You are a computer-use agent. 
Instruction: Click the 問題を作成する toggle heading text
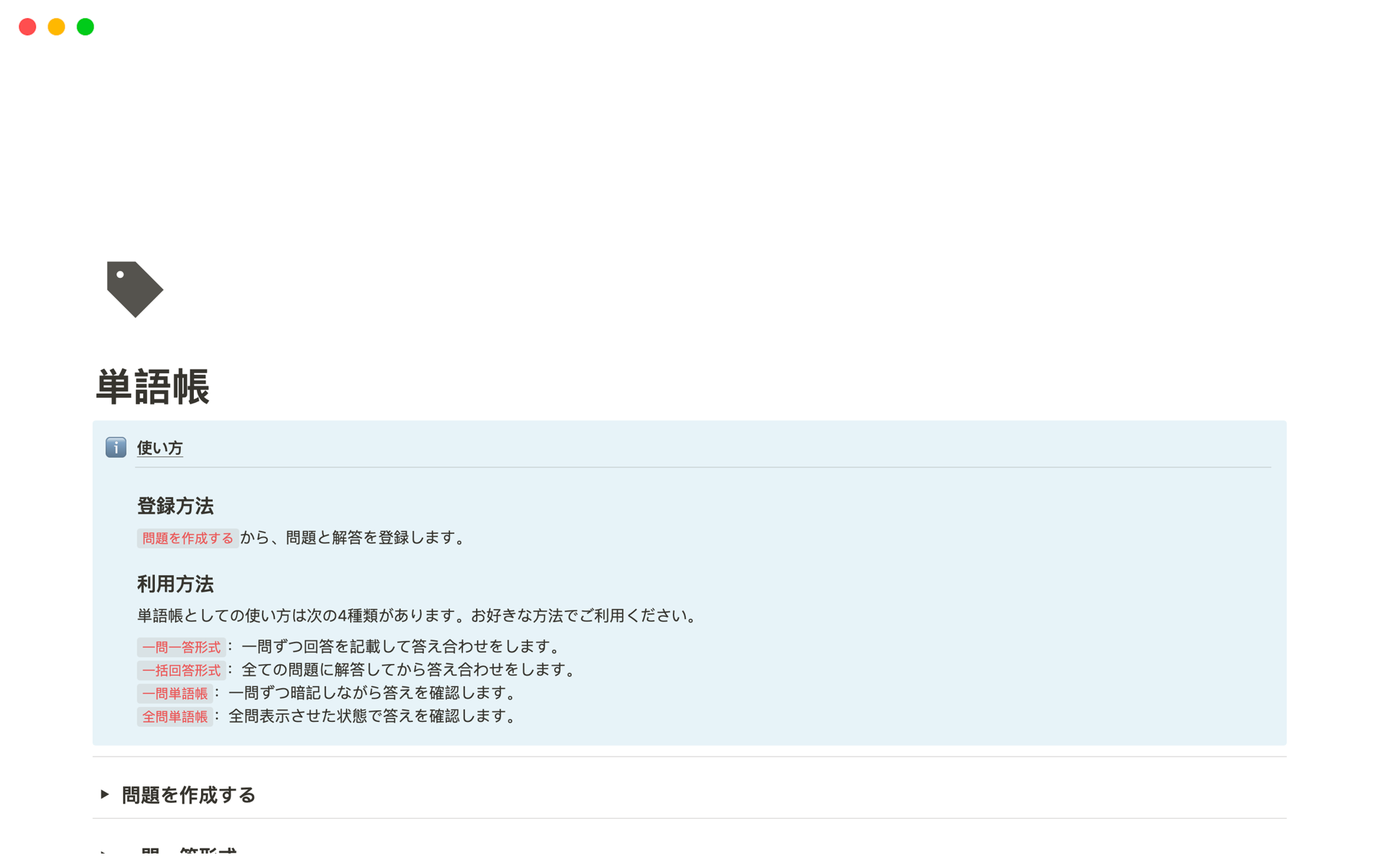click(x=188, y=795)
